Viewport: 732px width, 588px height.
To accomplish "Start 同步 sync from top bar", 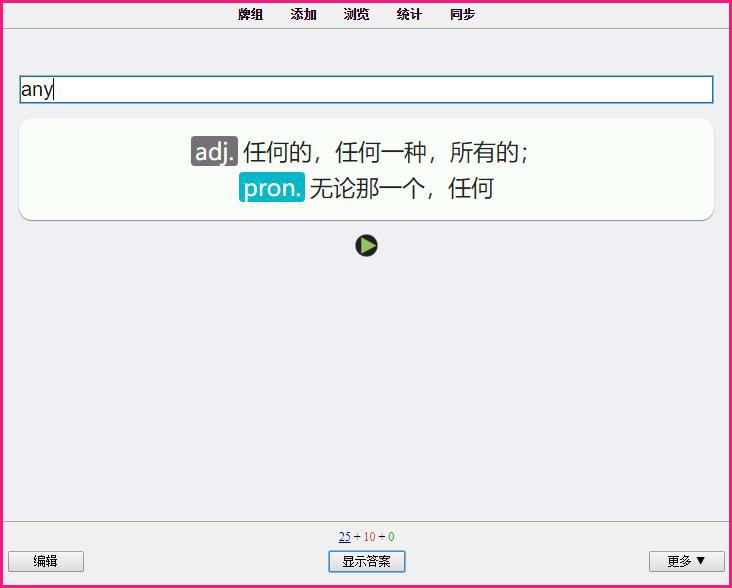I will [x=463, y=14].
